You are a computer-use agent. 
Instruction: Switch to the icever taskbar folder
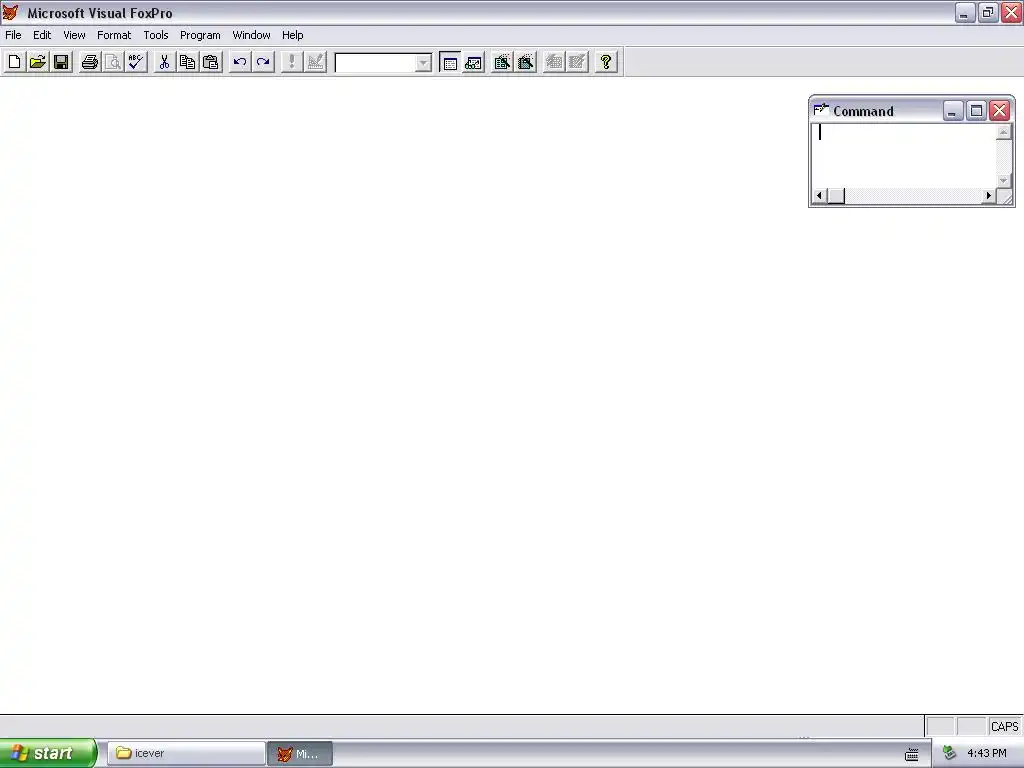185,753
